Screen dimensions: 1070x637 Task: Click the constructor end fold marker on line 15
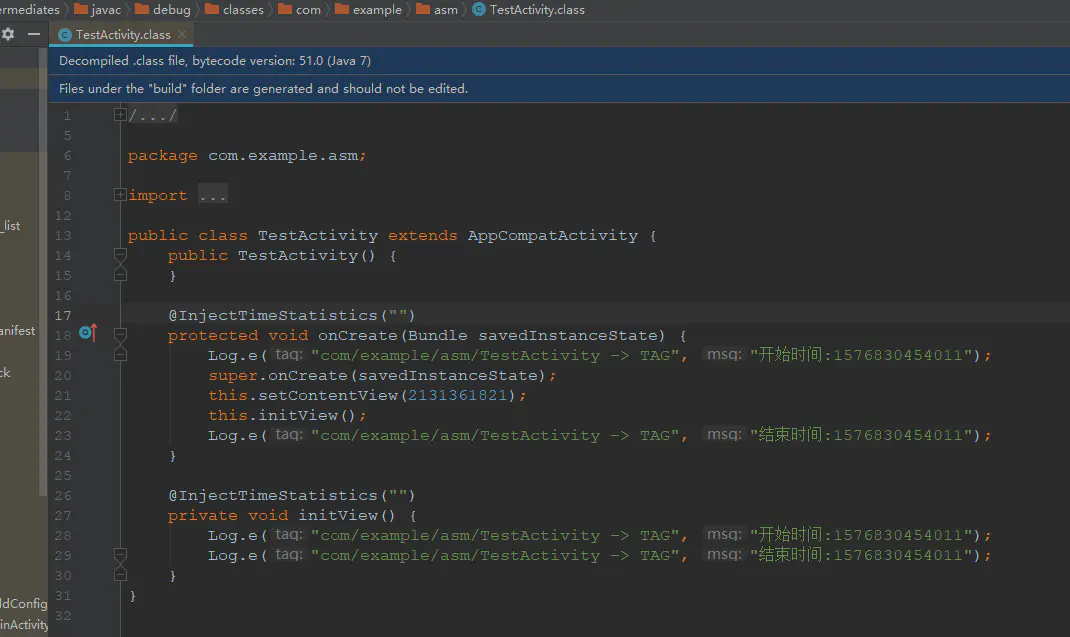[x=120, y=275]
